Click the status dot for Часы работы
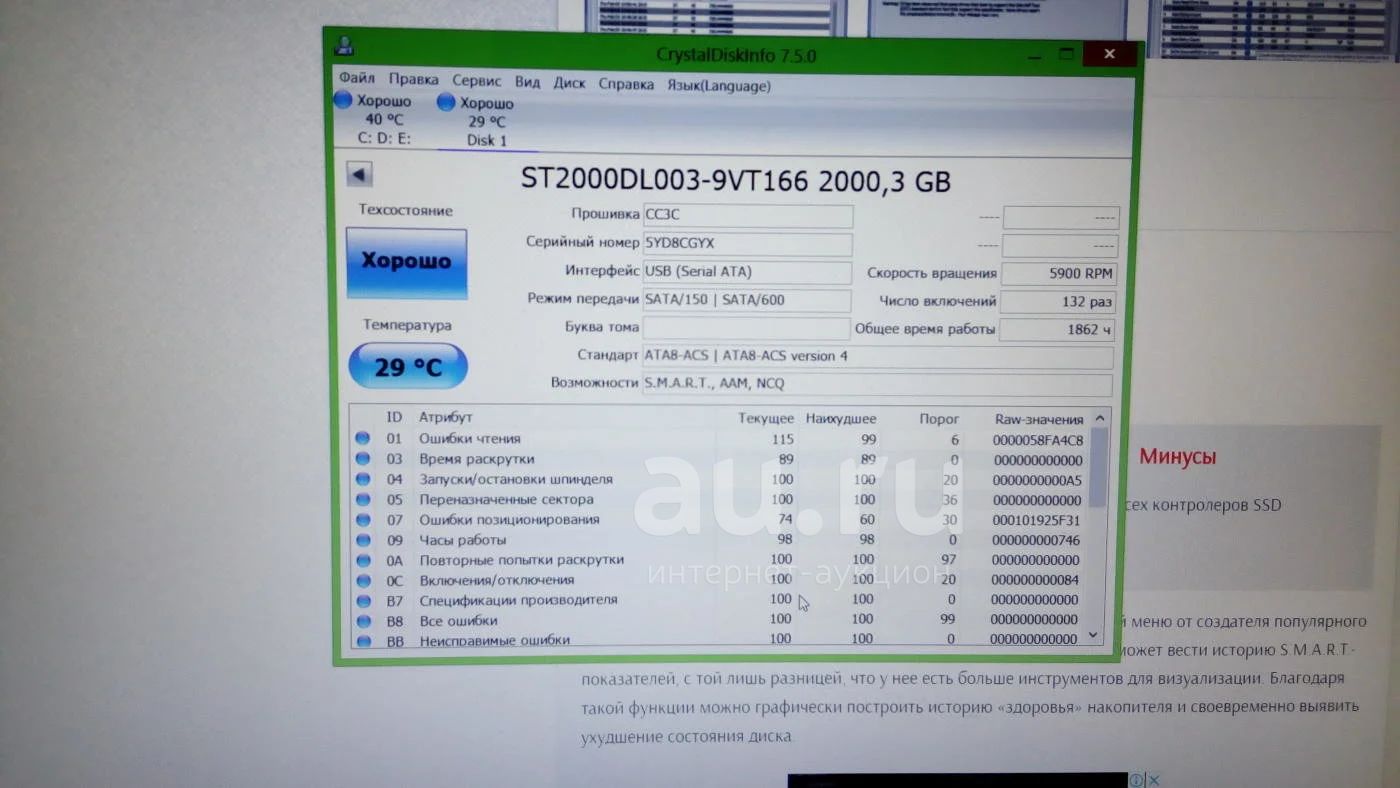This screenshot has height=788, width=1400. click(x=362, y=540)
